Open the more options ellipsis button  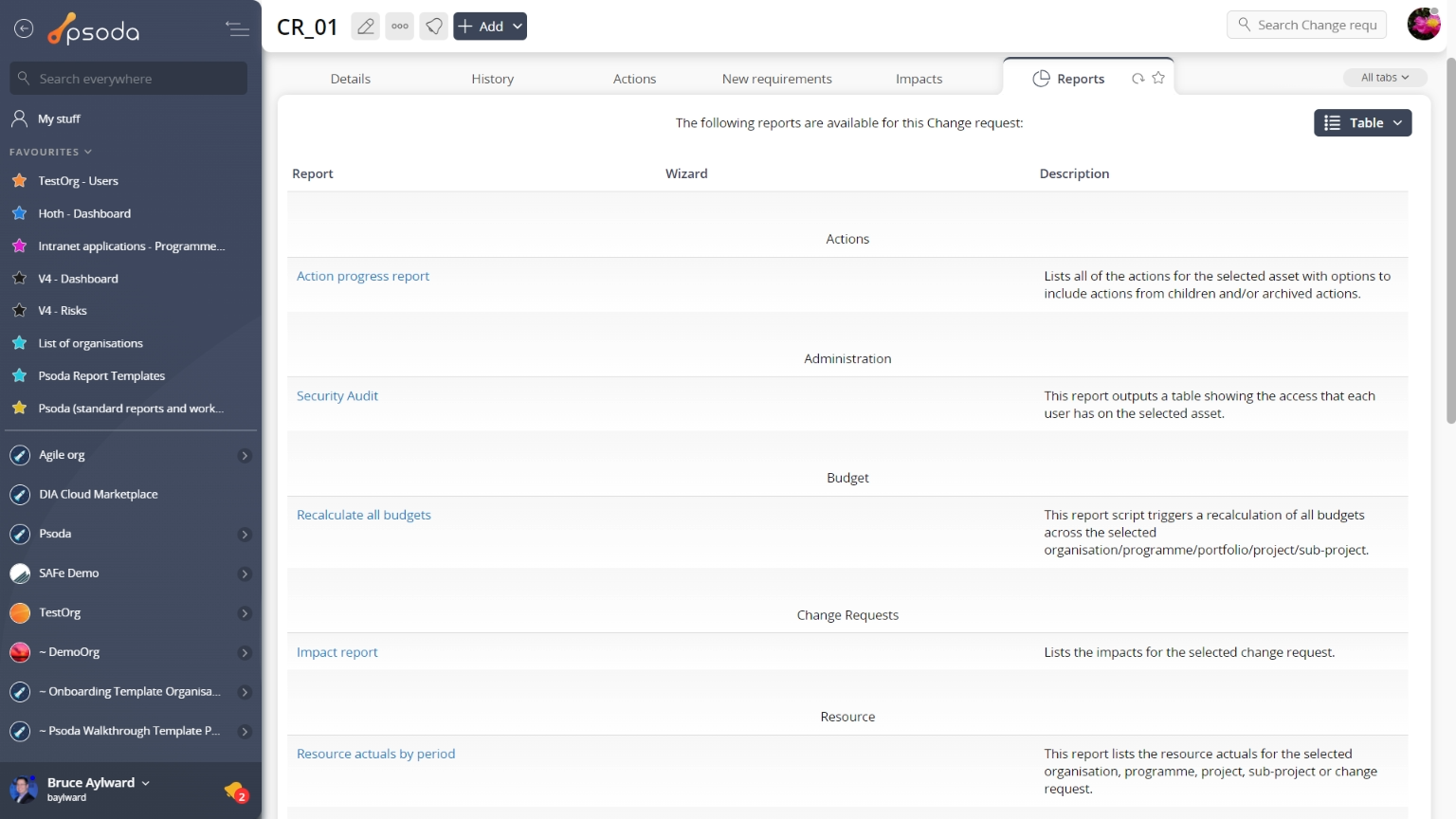click(400, 27)
